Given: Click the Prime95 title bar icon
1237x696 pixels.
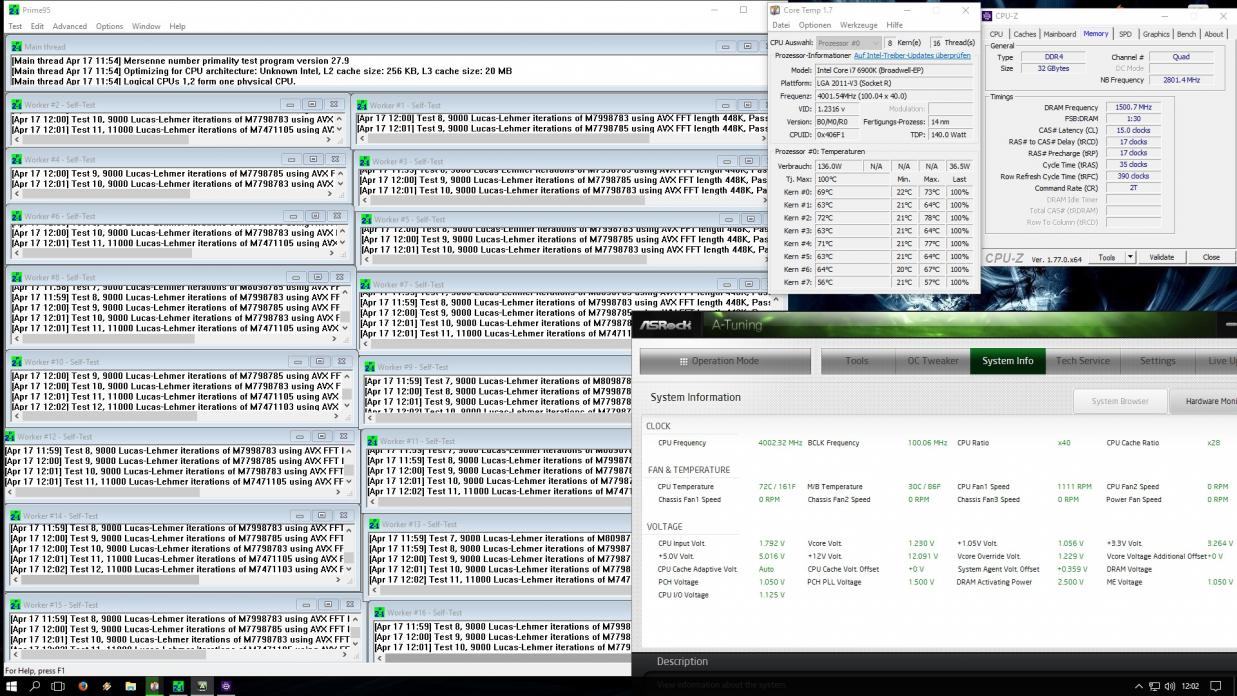Looking at the screenshot, I should click(12, 10).
